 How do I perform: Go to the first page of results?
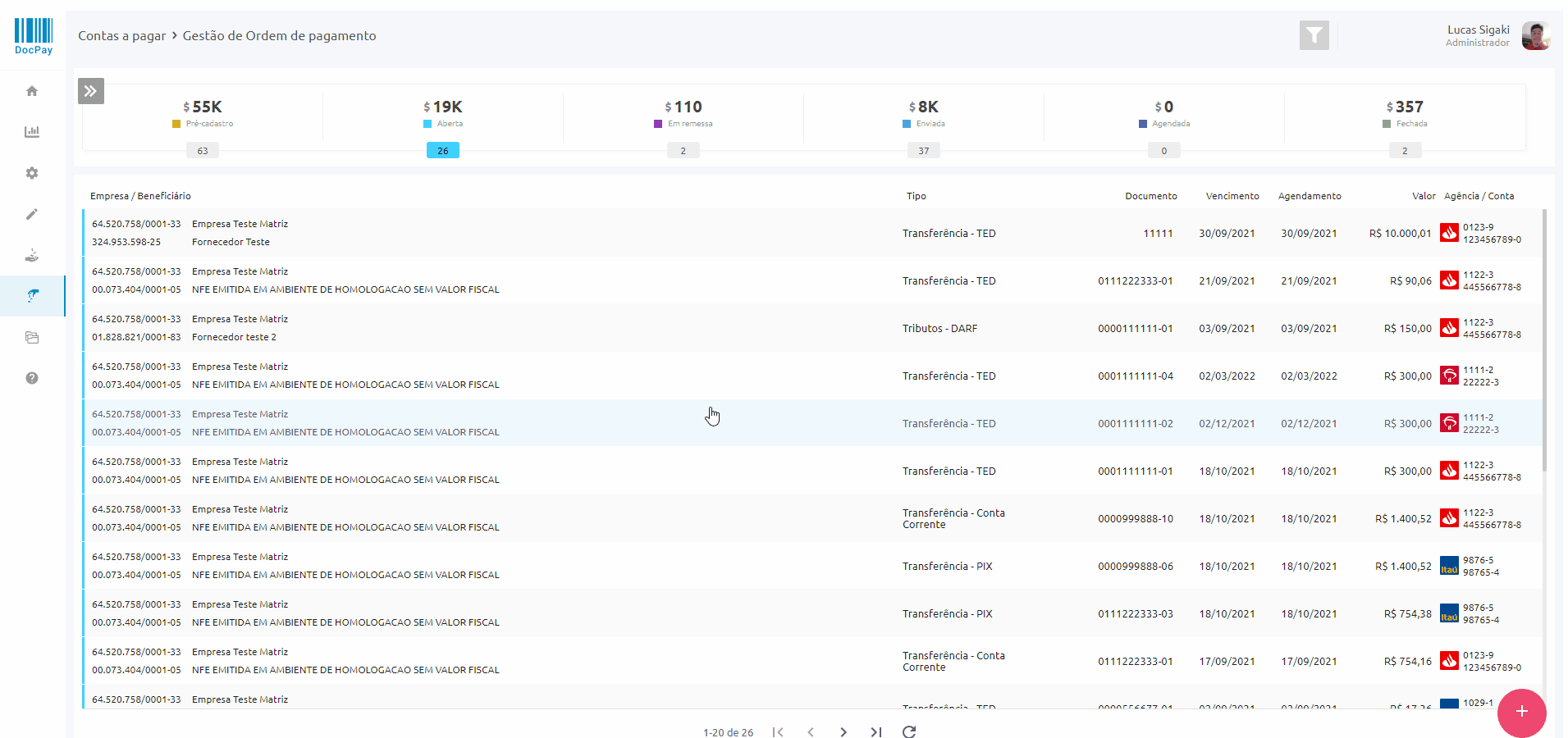[x=778, y=731]
